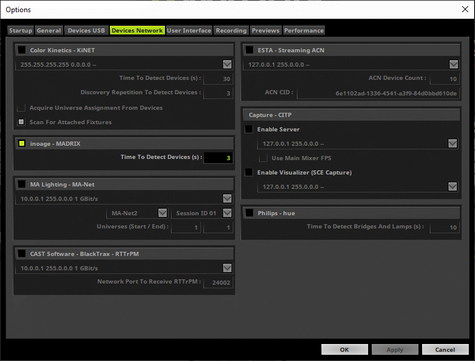The image size is (475, 361).
Task: Enable MA Lighting - MA-Net checkbox
Action: (22, 184)
